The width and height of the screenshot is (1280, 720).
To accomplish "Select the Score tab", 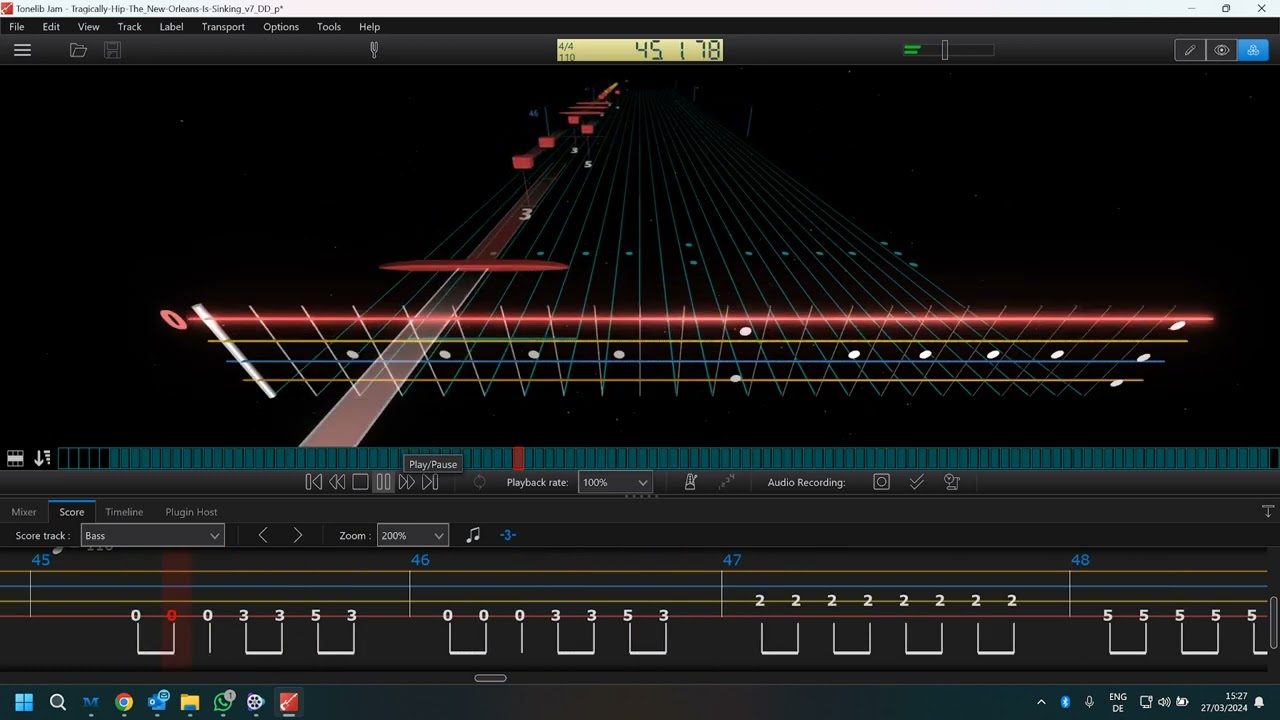I will point(72,512).
